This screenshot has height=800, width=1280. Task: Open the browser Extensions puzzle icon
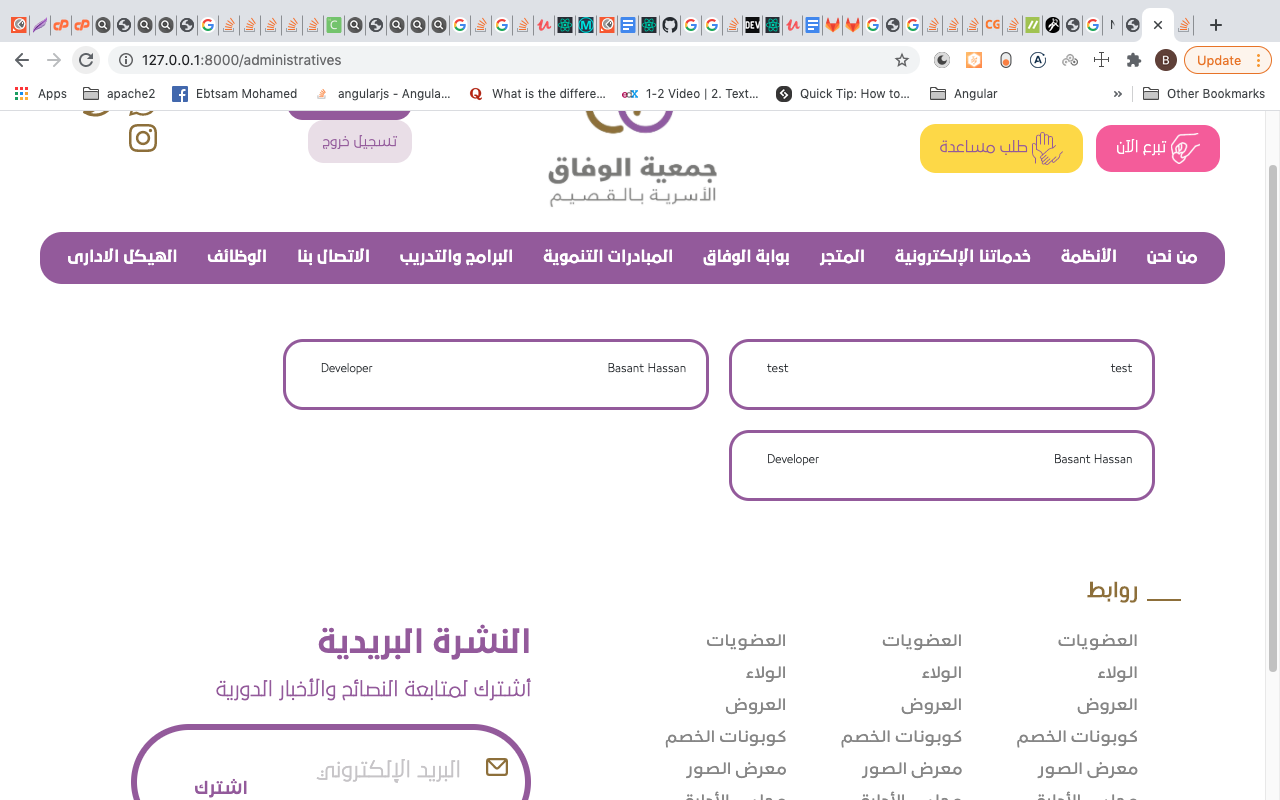coord(1133,60)
